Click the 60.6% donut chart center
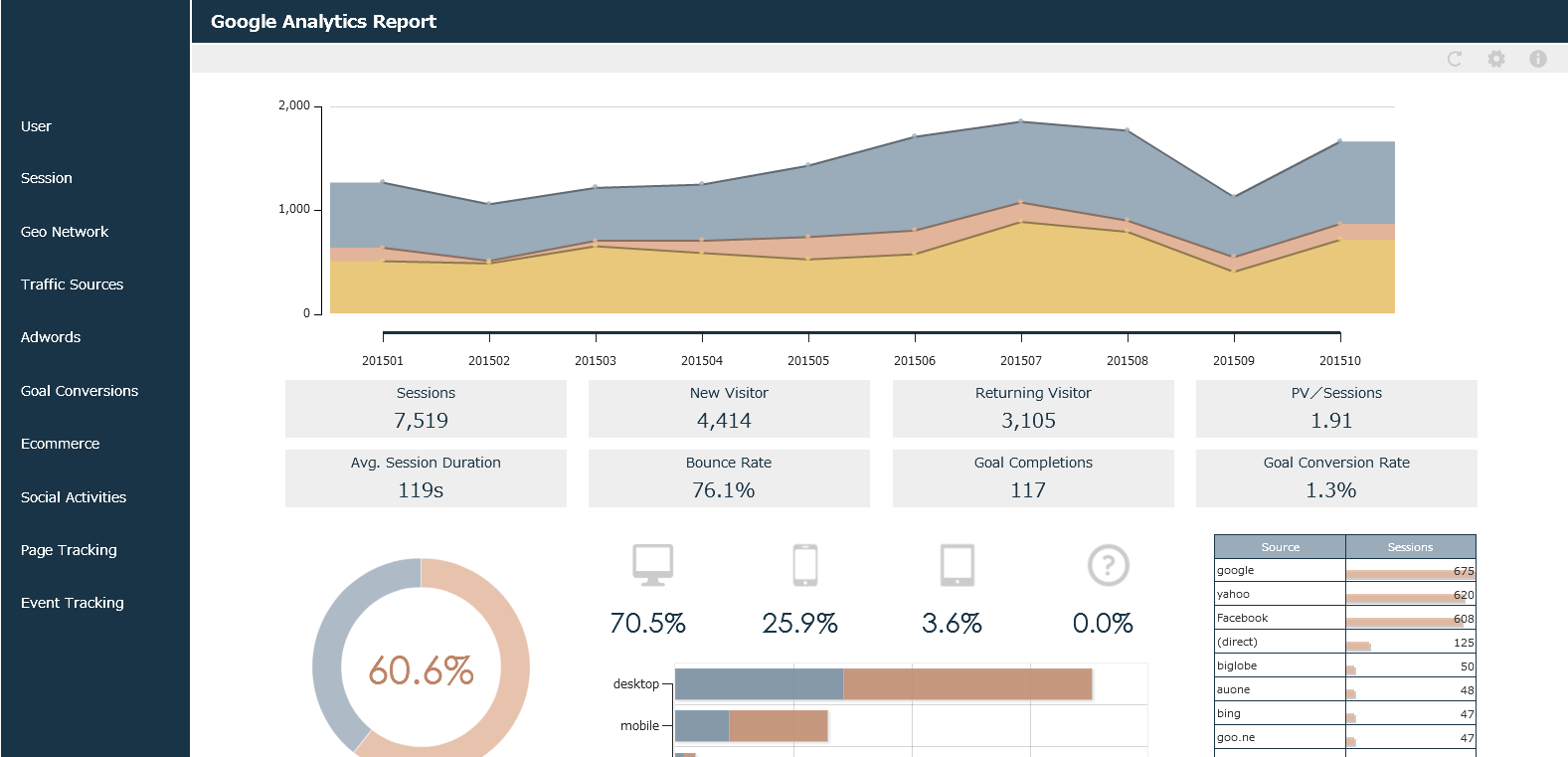The image size is (1568, 757). [x=421, y=669]
